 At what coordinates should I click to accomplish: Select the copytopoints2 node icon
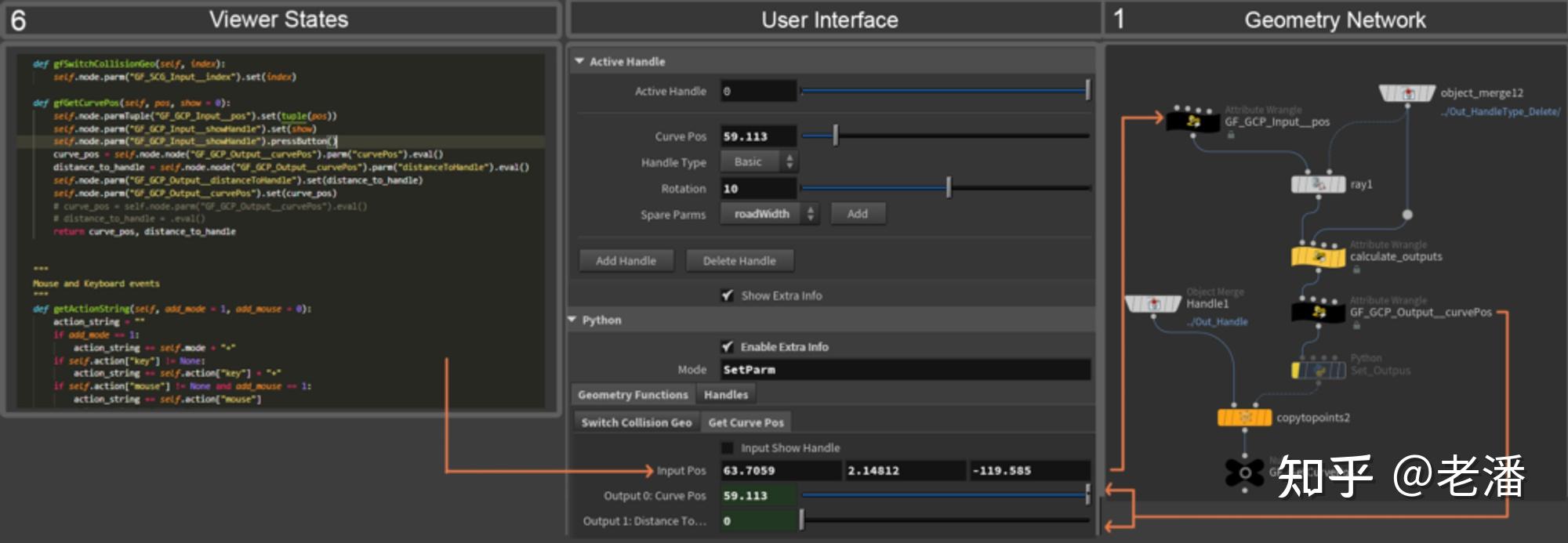point(1244,418)
